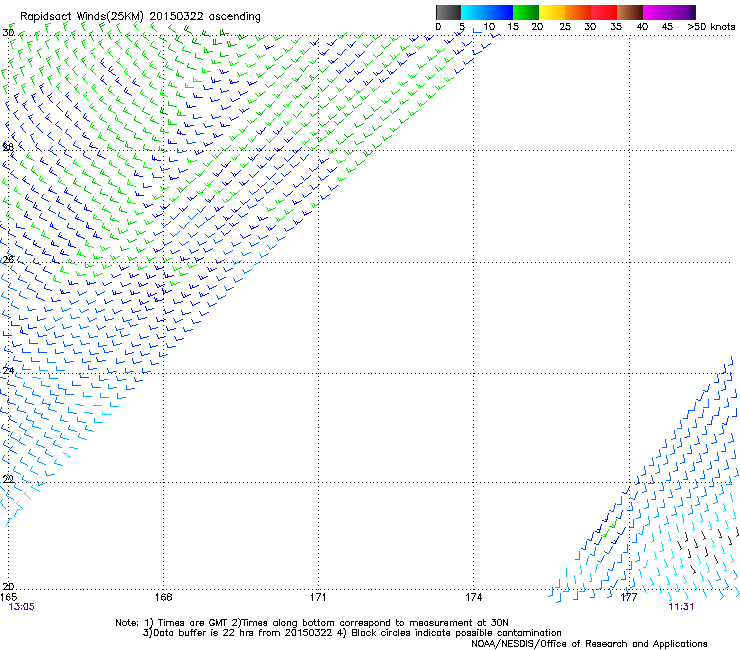Click the magenta-purple 40-50 knots color band
This screenshot has width=740, height=650.
point(669,12)
